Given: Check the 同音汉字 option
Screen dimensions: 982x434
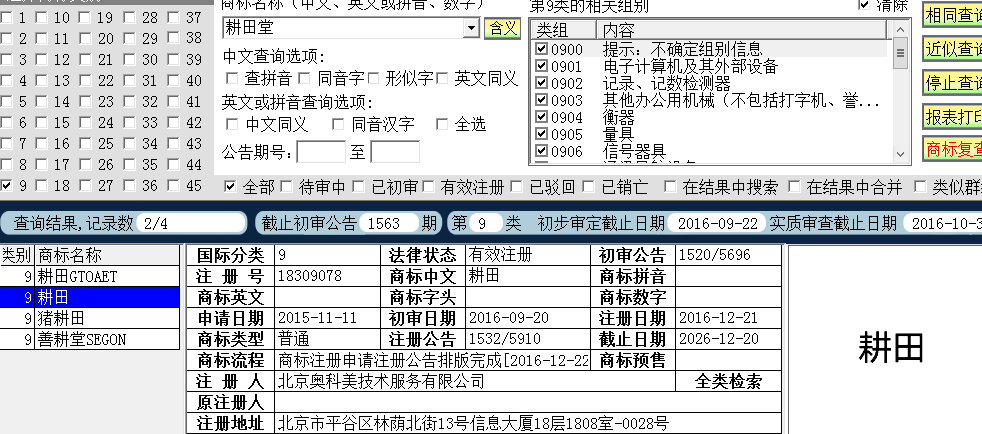Looking at the screenshot, I should click(x=338, y=124).
